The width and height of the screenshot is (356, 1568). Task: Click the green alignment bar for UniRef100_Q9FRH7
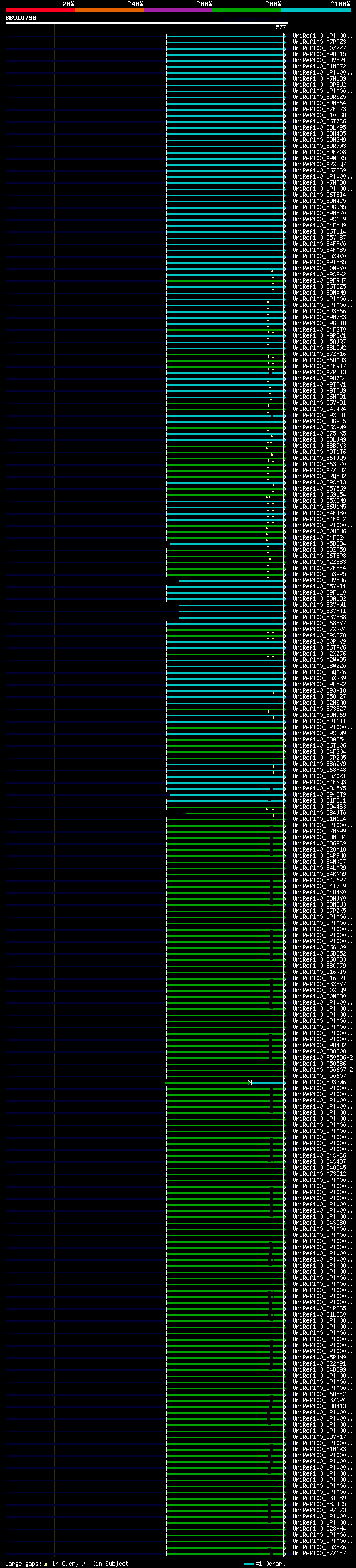(x=225, y=280)
